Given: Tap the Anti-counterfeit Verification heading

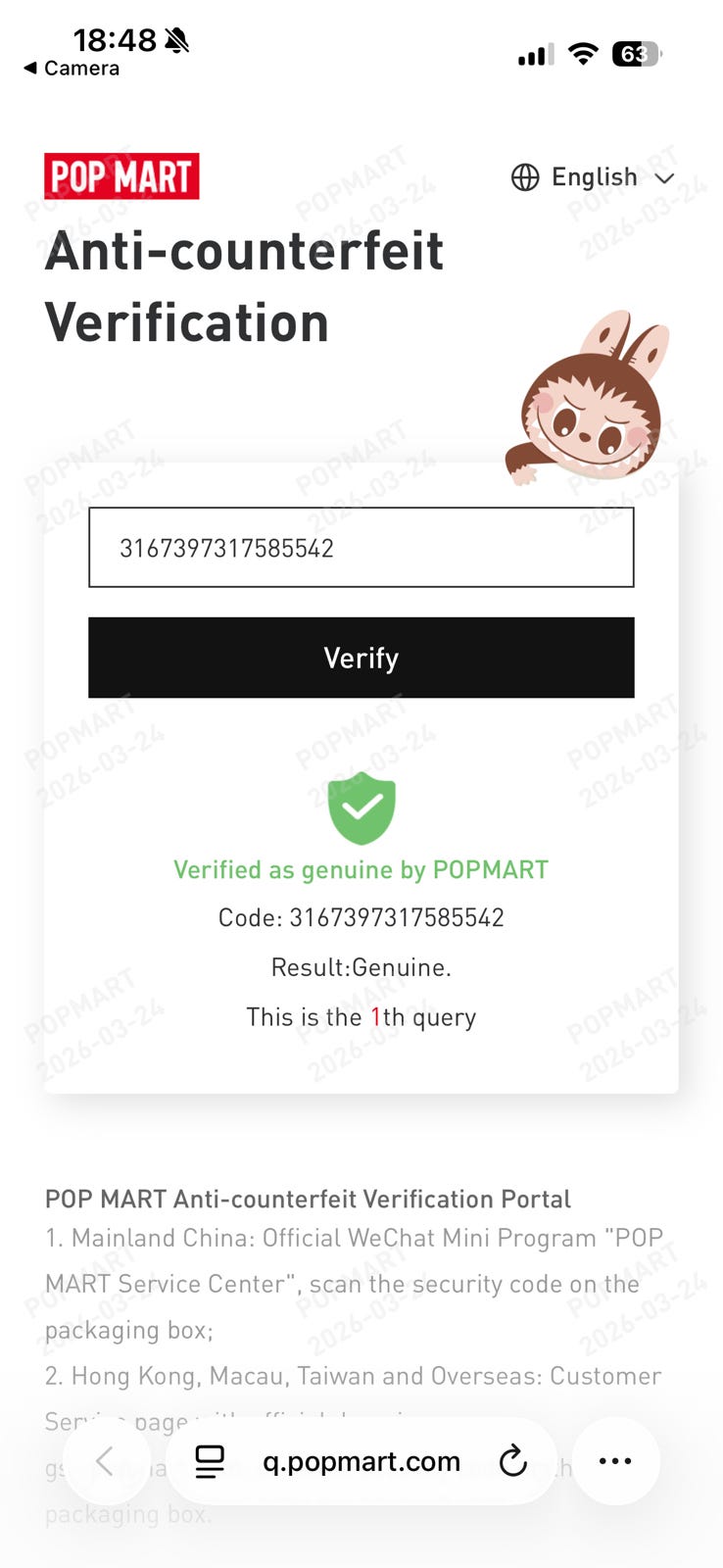Looking at the screenshot, I should point(244,287).
